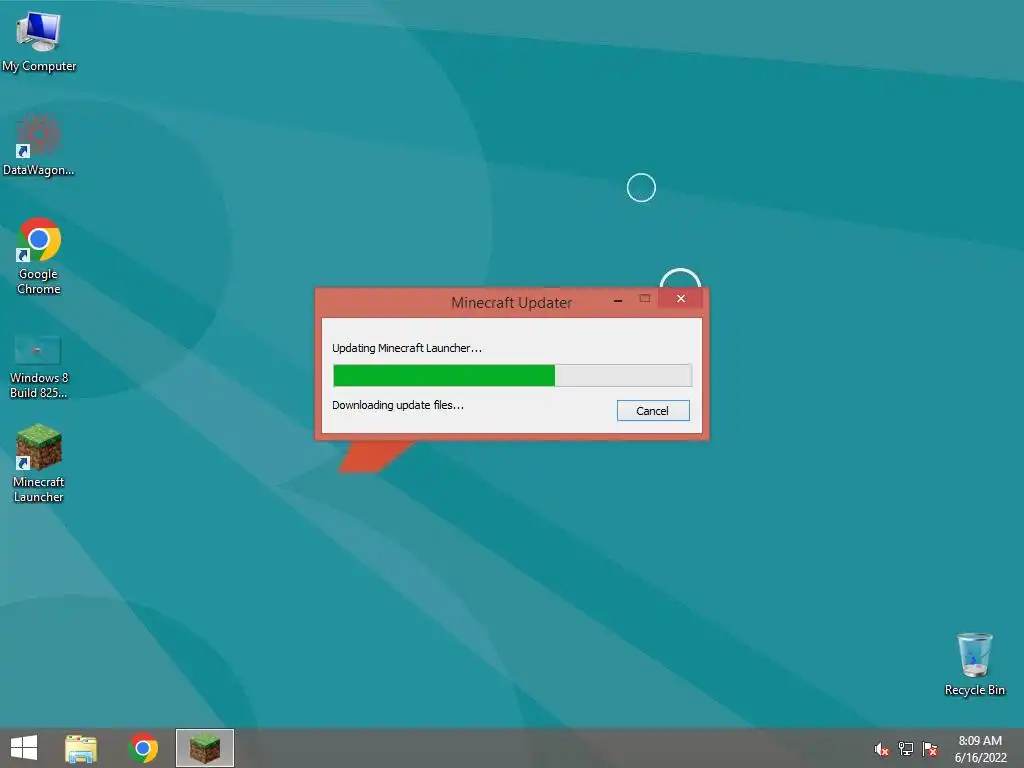The width and height of the screenshot is (1024, 768).
Task: Open the network status tray icon
Action: tap(906, 749)
